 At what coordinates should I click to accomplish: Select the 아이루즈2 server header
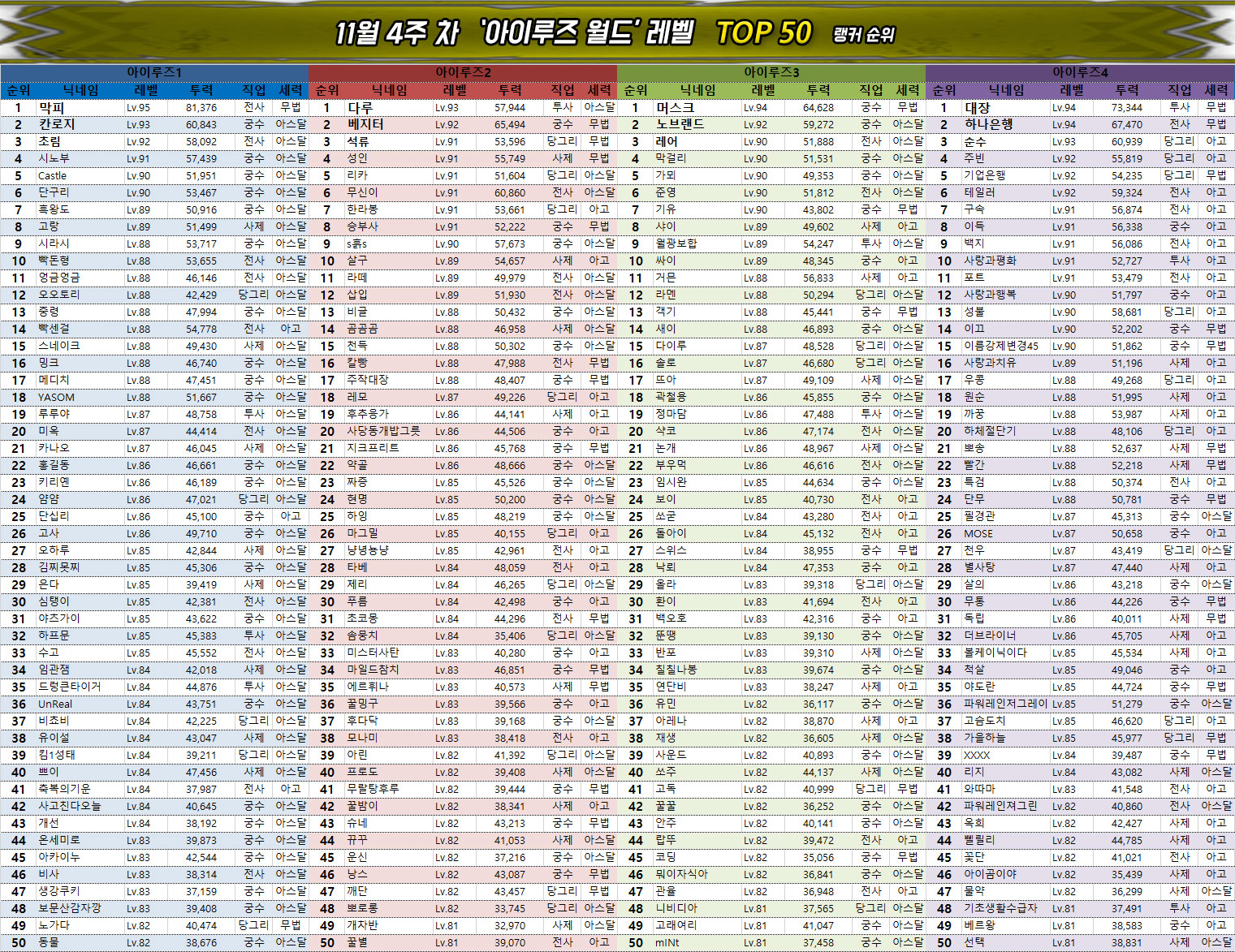pos(463,72)
